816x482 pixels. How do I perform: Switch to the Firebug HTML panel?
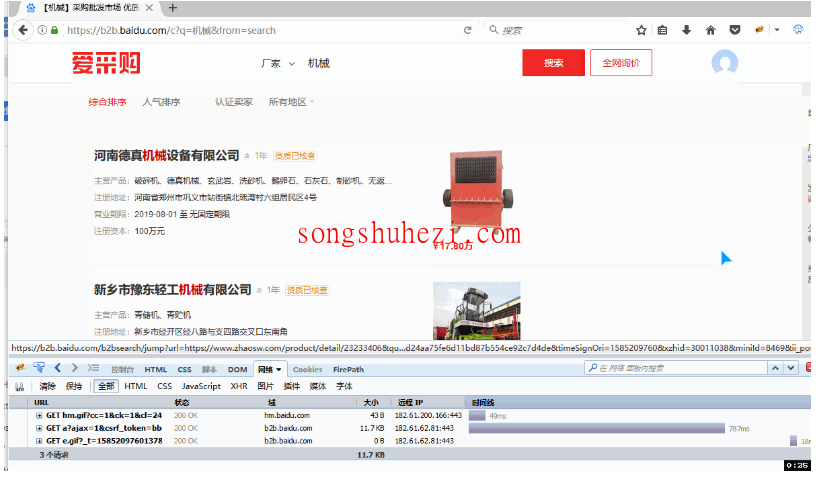pos(156,370)
